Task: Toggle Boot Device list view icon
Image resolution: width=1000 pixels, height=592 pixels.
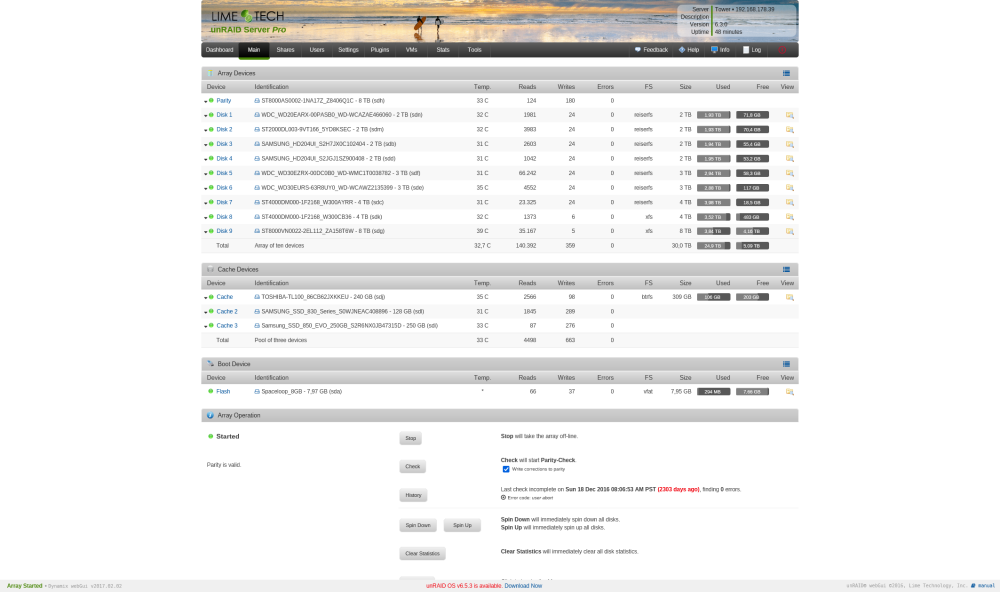Action: (x=786, y=364)
